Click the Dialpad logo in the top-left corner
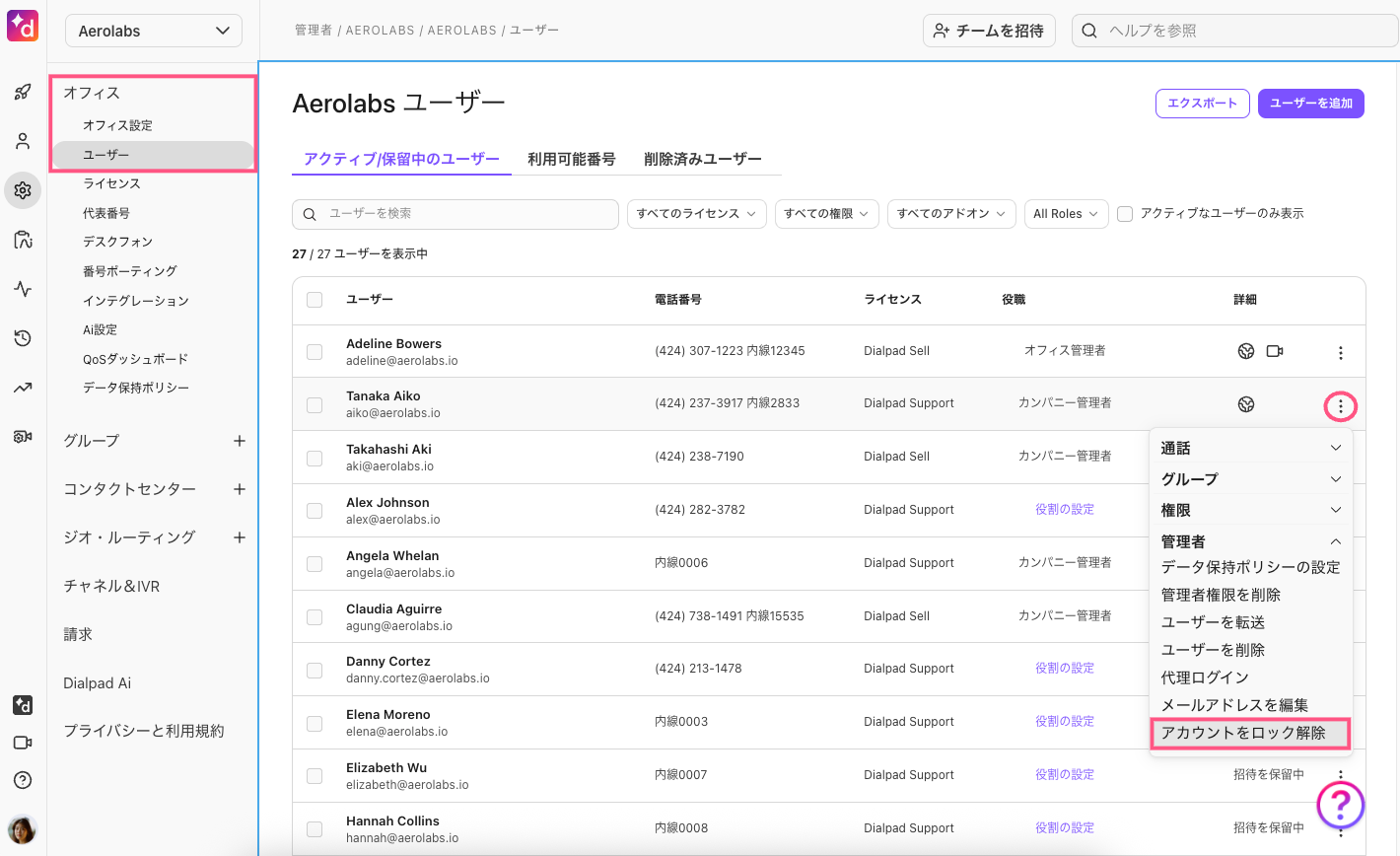1400x856 pixels. [x=23, y=27]
